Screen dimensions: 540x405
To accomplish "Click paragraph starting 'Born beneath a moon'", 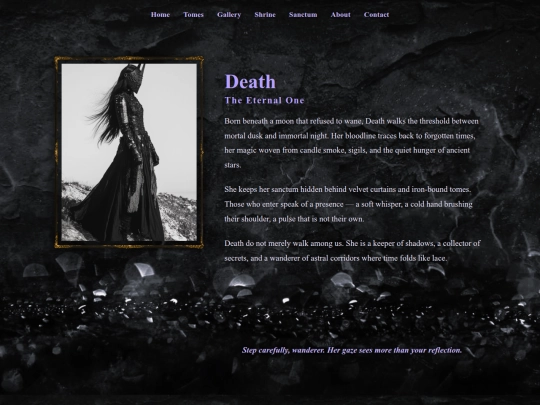I will click(x=352, y=143).
